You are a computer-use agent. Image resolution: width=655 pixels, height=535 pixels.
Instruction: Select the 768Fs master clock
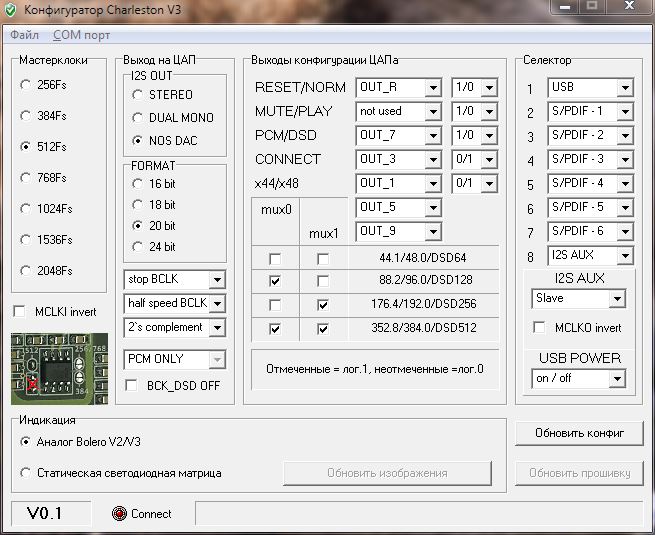(x=25, y=177)
